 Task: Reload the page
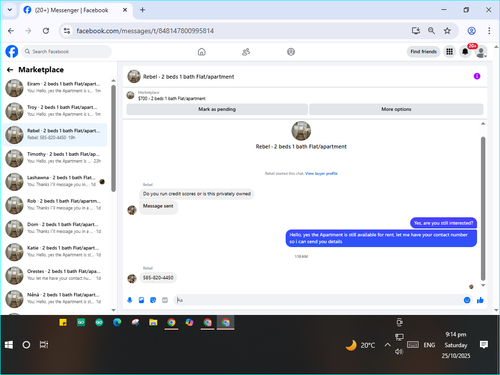tap(46, 31)
